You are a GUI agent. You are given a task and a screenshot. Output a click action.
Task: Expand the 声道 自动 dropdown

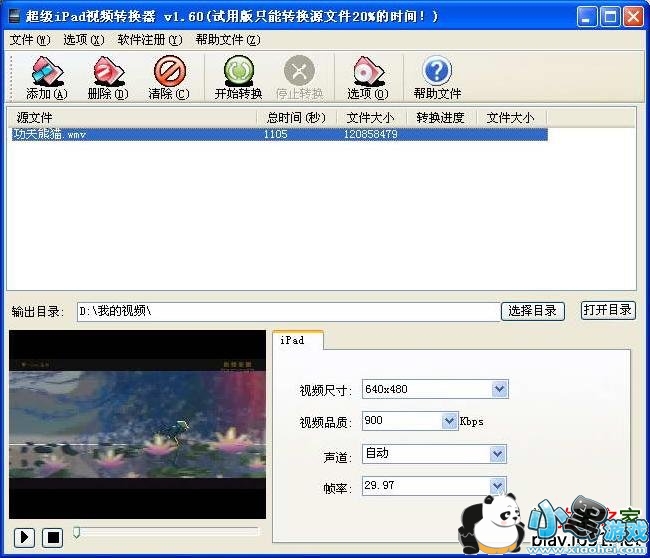[497, 454]
